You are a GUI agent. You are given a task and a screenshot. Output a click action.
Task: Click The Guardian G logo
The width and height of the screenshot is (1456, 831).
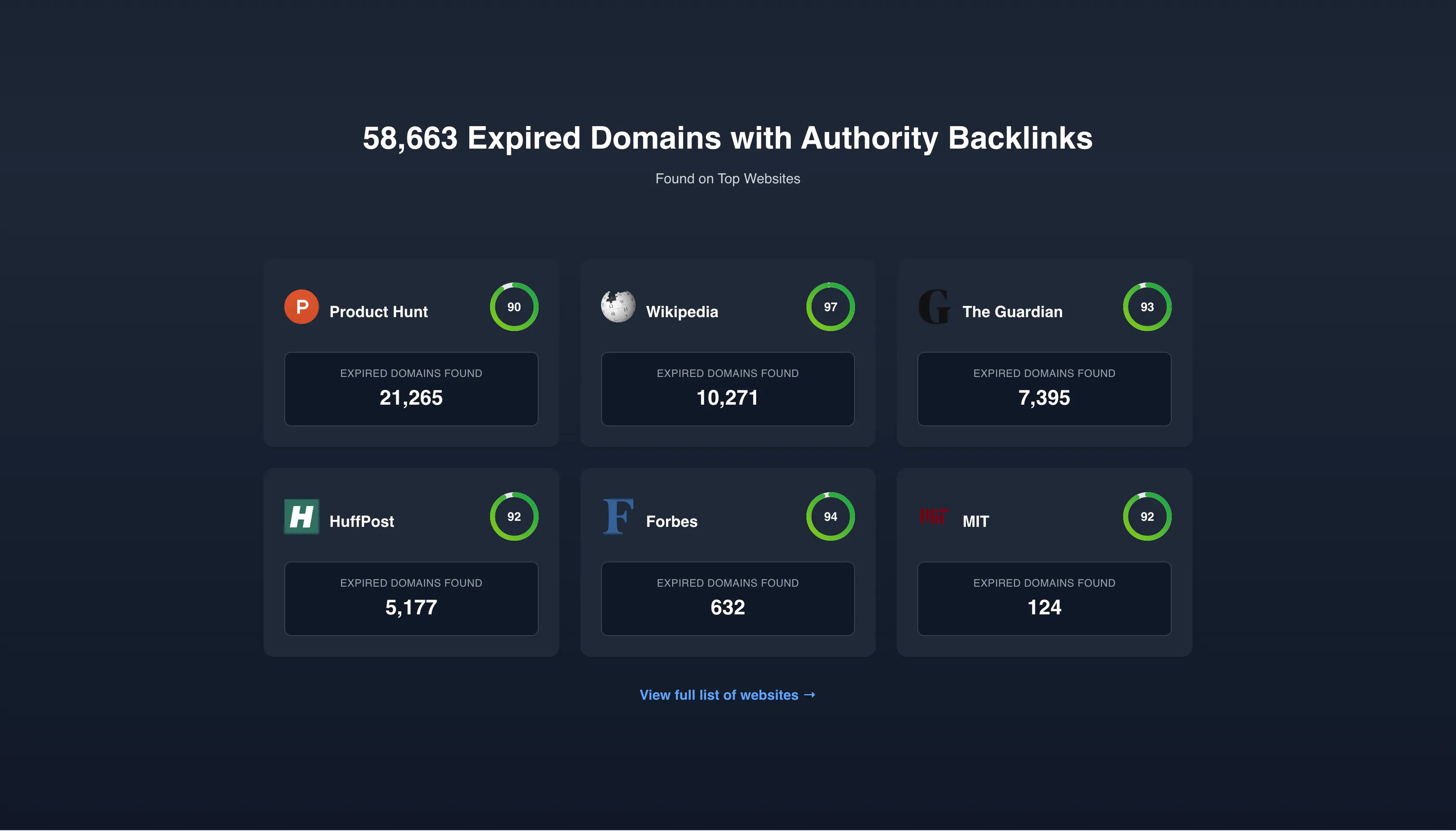point(934,307)
